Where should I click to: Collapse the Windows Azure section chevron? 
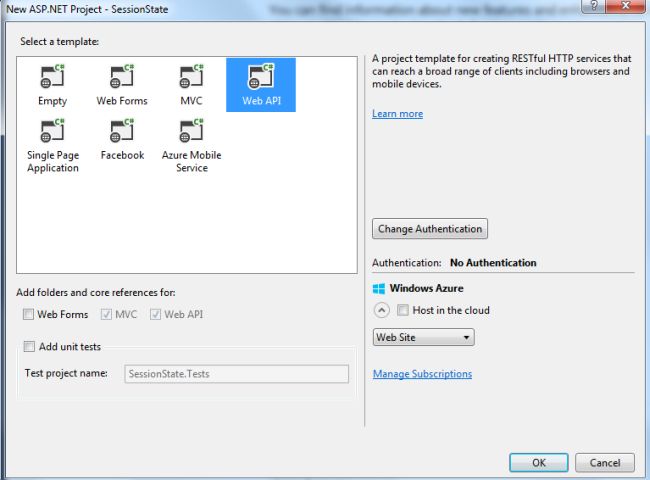381,310
